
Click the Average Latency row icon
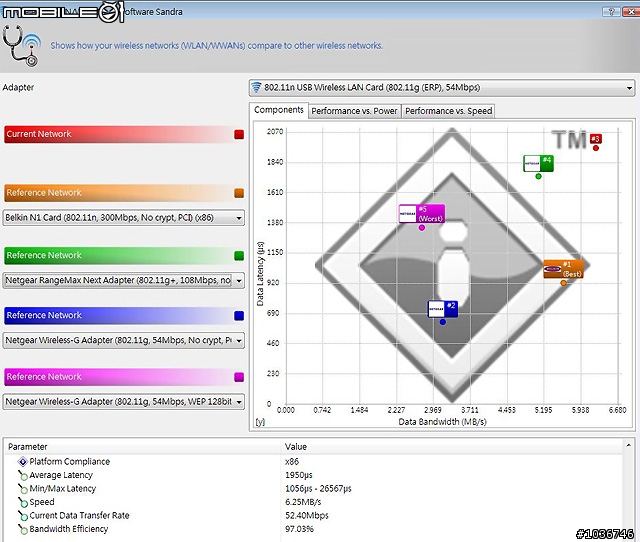[23, 475]
